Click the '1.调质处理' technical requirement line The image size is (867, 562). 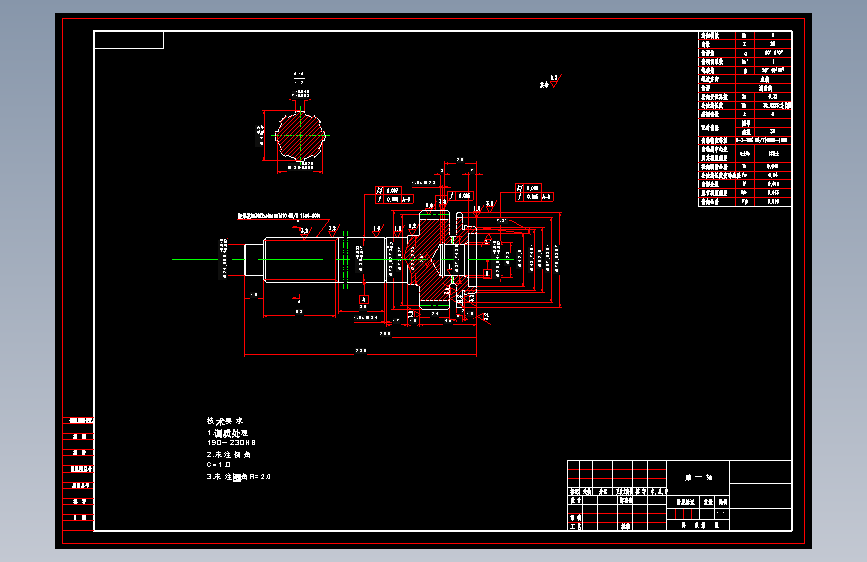227,433
